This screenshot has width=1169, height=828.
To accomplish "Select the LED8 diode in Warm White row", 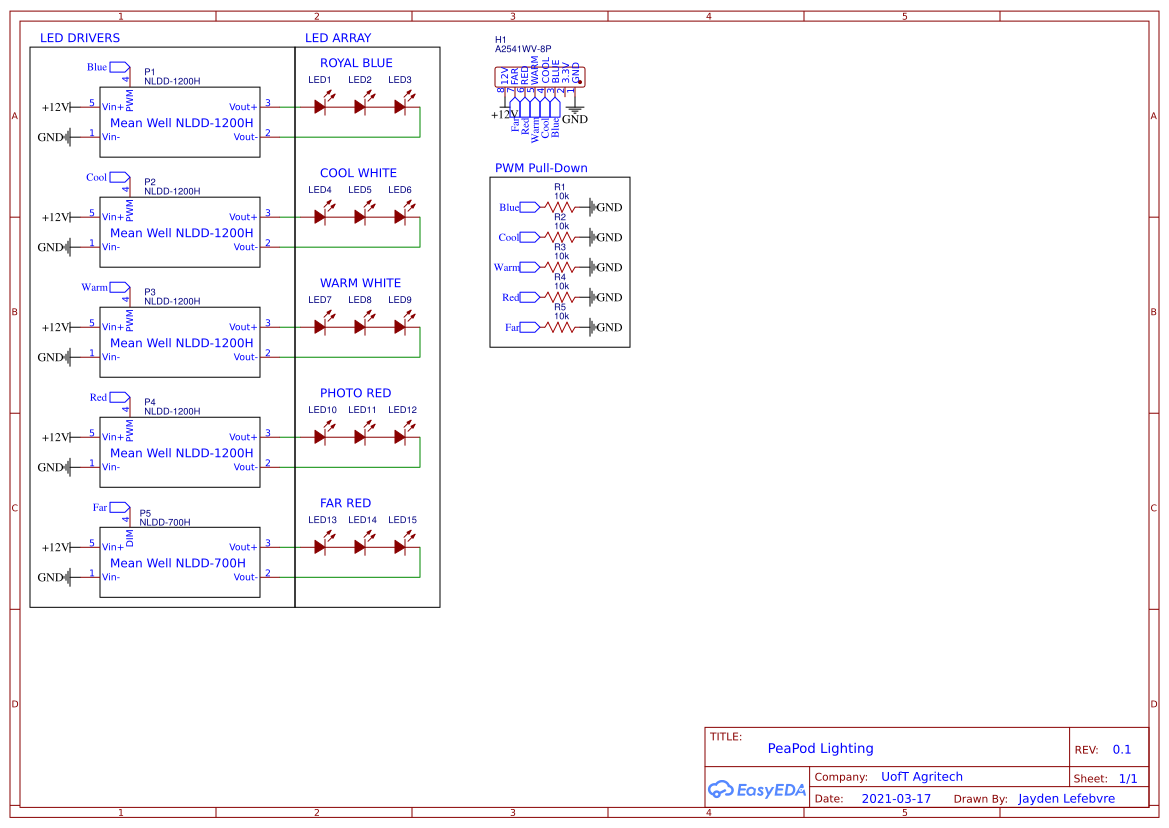I will (x=361, y=326).
